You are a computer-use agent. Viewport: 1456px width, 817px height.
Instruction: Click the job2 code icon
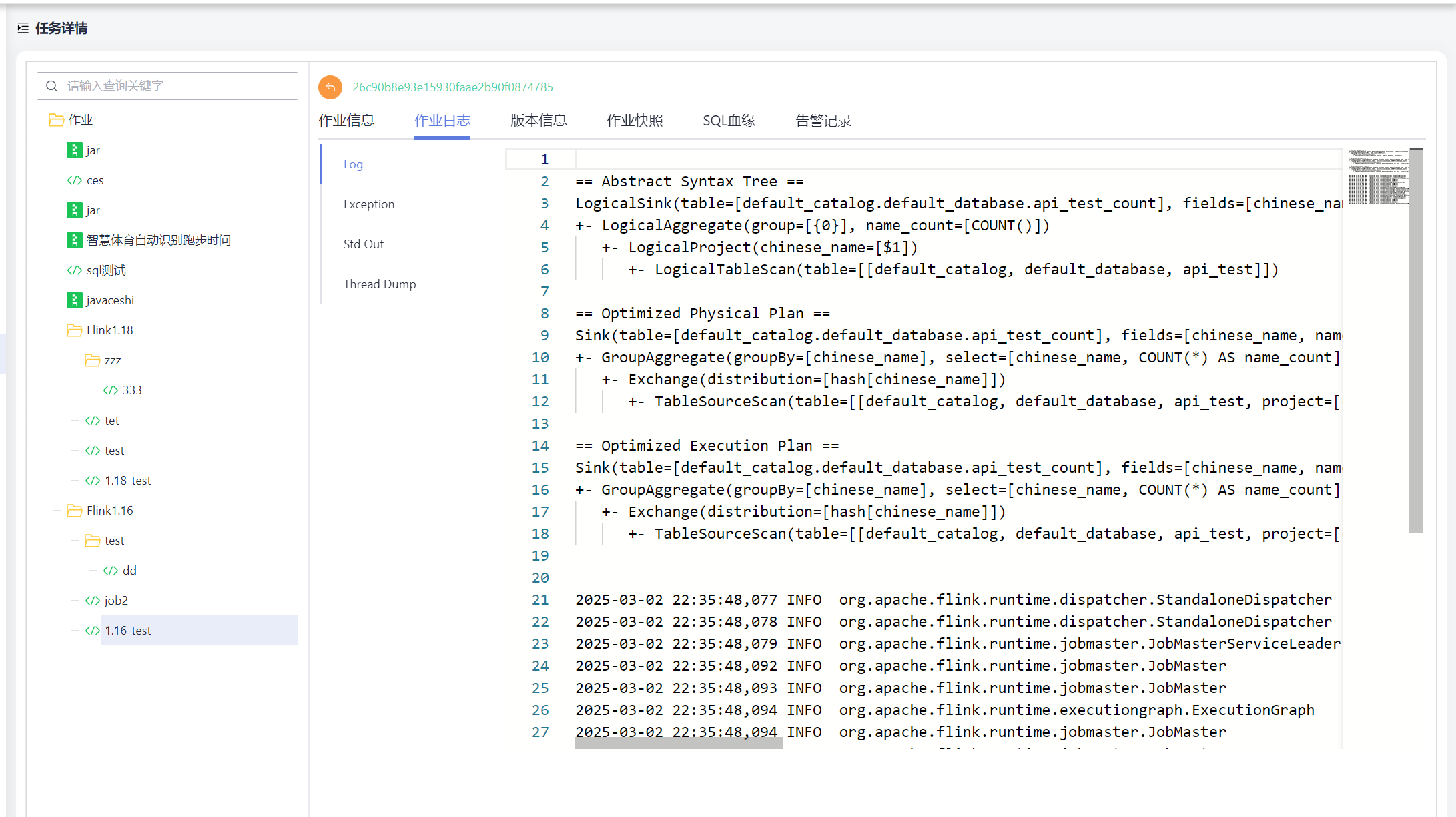pos(92,601)
